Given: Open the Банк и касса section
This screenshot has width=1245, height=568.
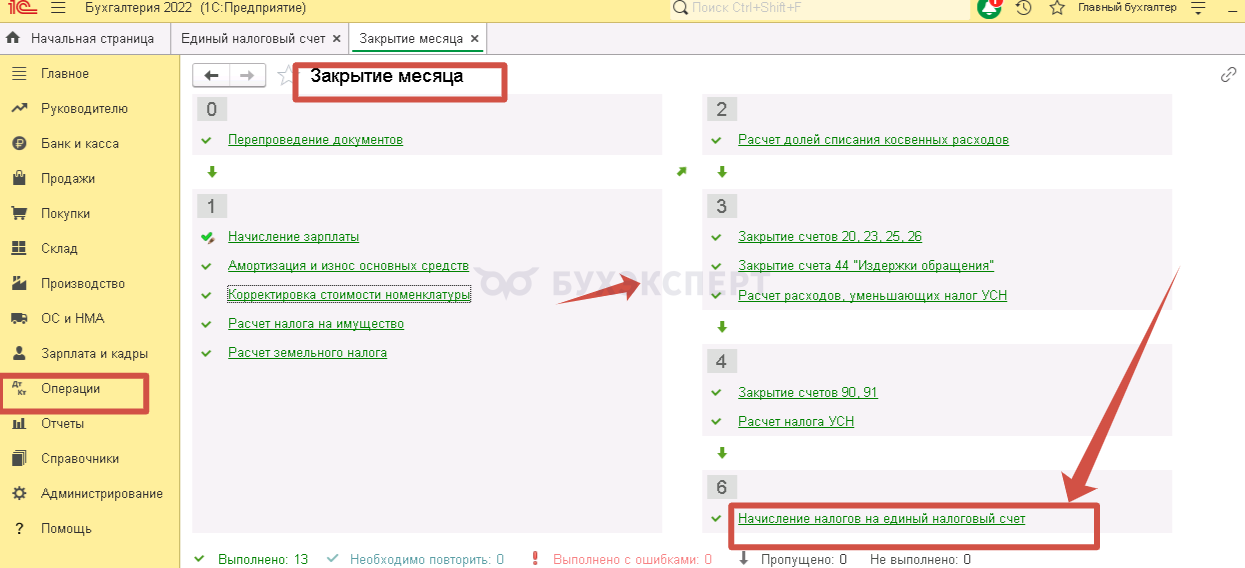Looking at the screenshot, I should (x=80, y=144).
